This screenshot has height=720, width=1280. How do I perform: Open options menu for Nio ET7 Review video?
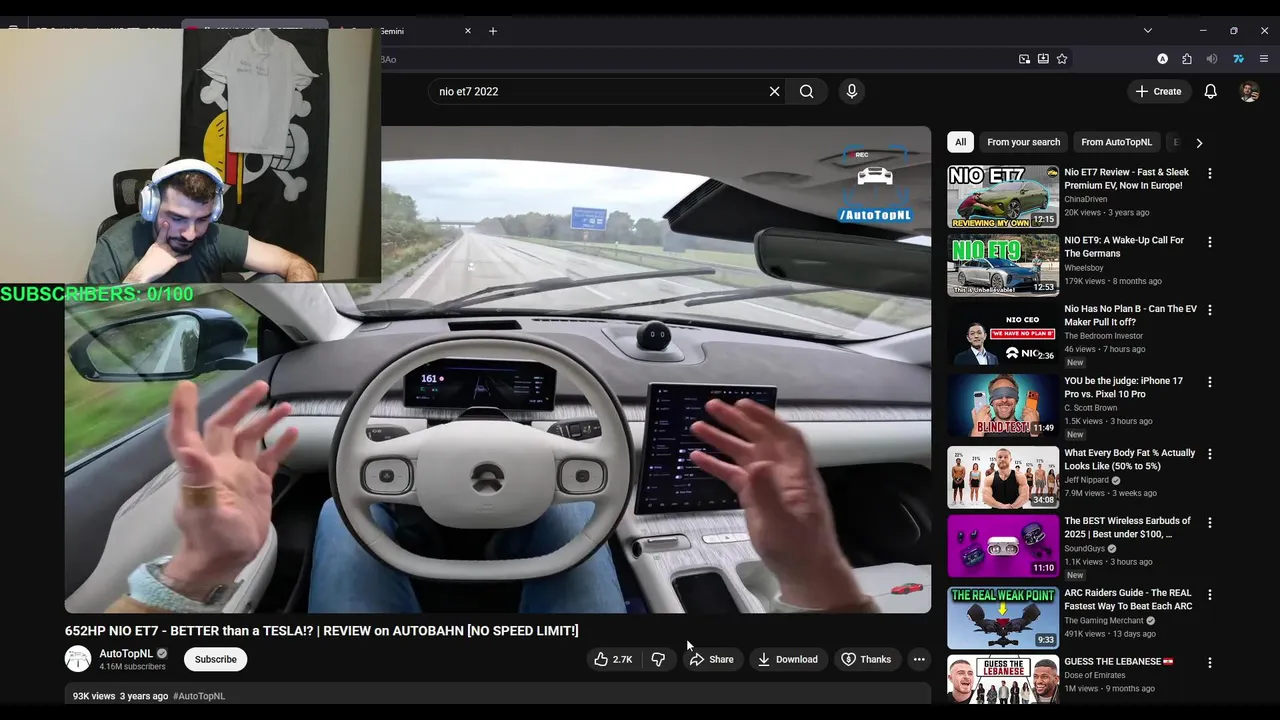pyautogui.click(x=1210, y=174)
